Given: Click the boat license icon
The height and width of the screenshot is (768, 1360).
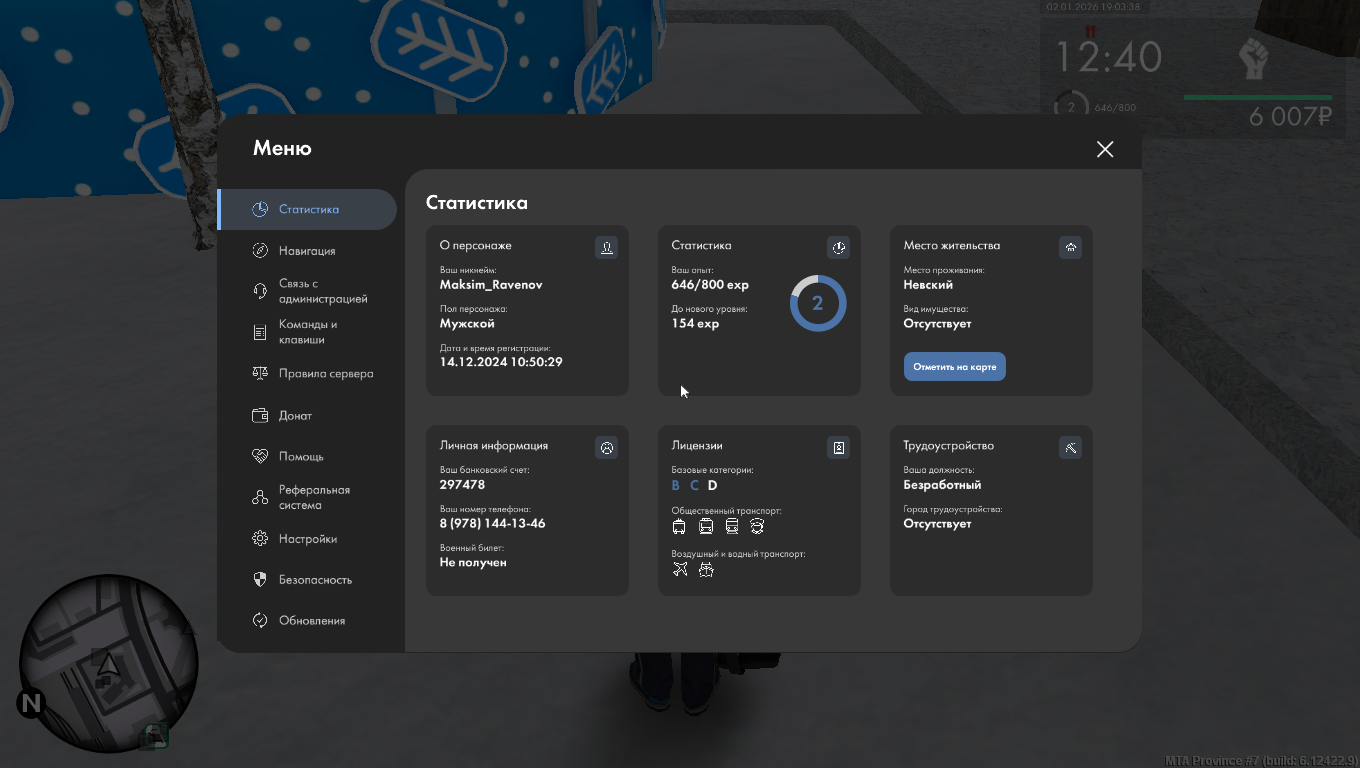Looking at the screenshot, I should (x=706, y=569).
